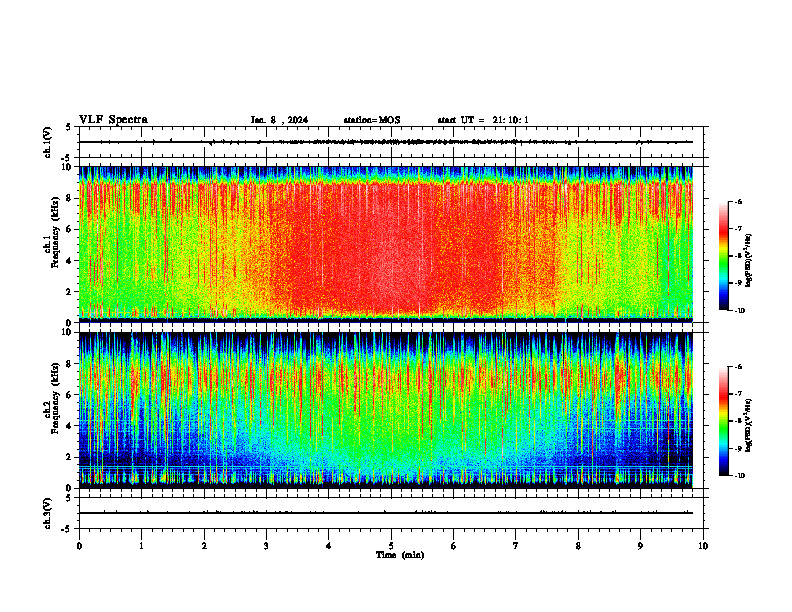Click time axis tick label 2
The height and width of the screenshot is (612, 792).
[204, 546]
